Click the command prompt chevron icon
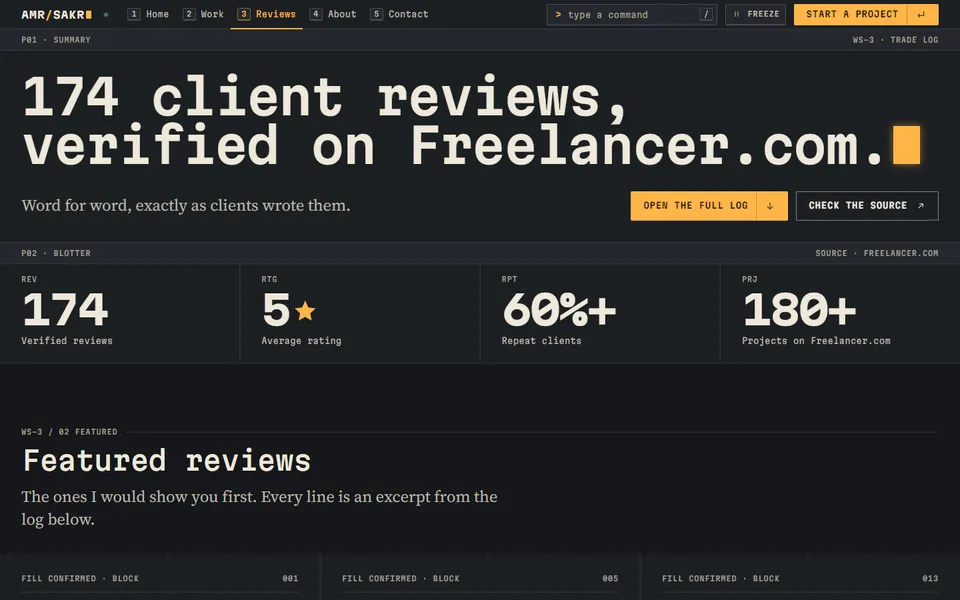 [558, 15]
